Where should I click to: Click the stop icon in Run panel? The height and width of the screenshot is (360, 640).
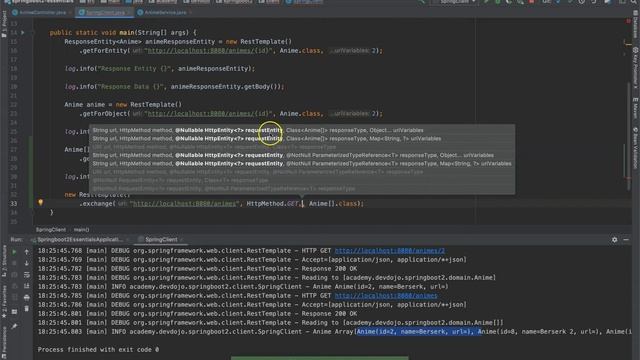click(14, 263)
